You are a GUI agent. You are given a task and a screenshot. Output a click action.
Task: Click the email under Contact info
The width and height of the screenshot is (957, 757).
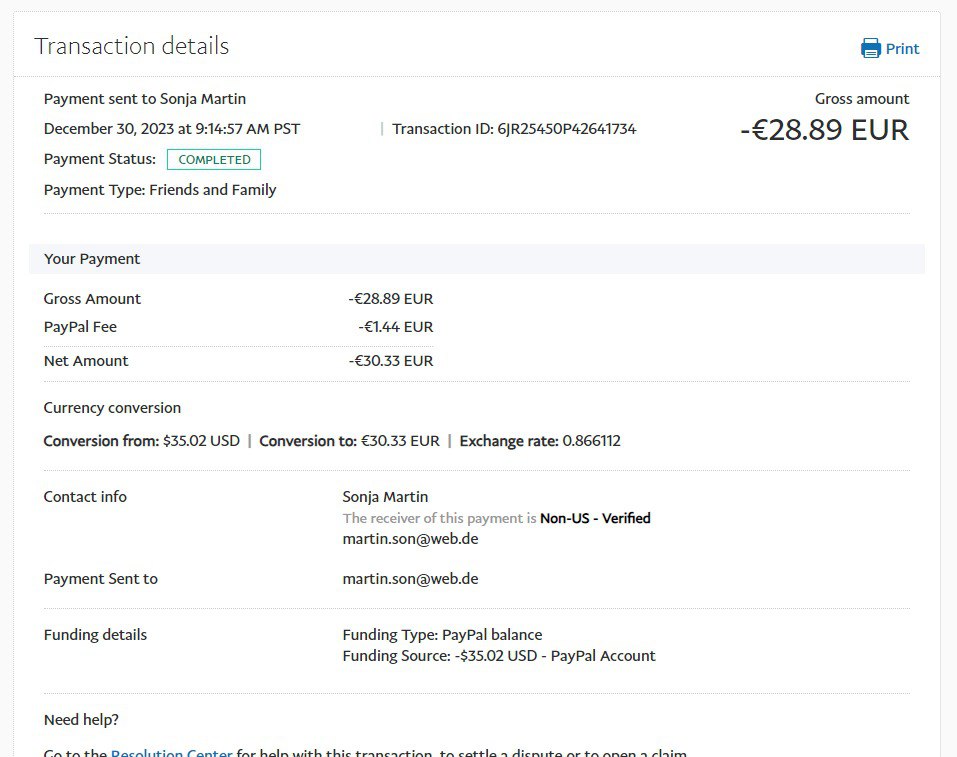pos(410,539)
